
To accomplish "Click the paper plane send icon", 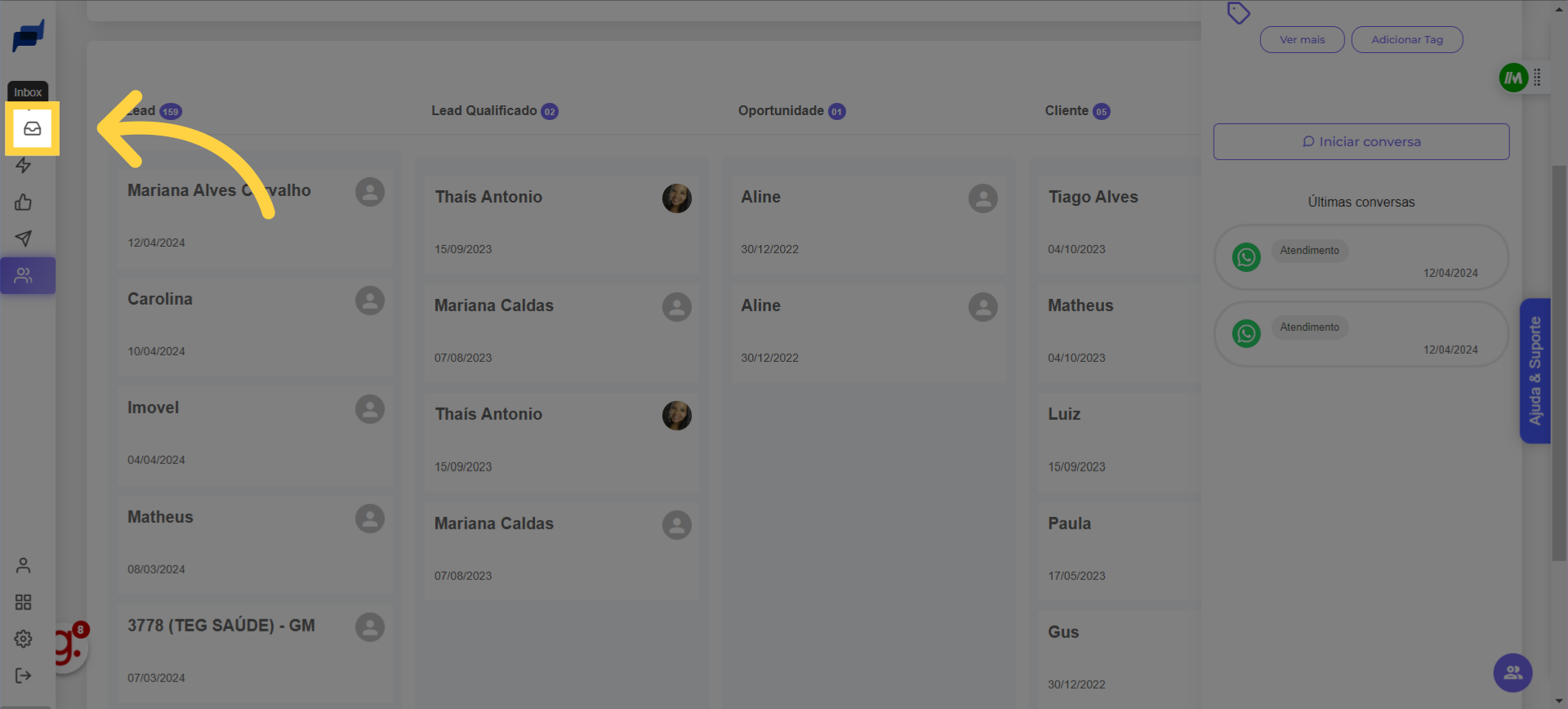I will [24, 239].
